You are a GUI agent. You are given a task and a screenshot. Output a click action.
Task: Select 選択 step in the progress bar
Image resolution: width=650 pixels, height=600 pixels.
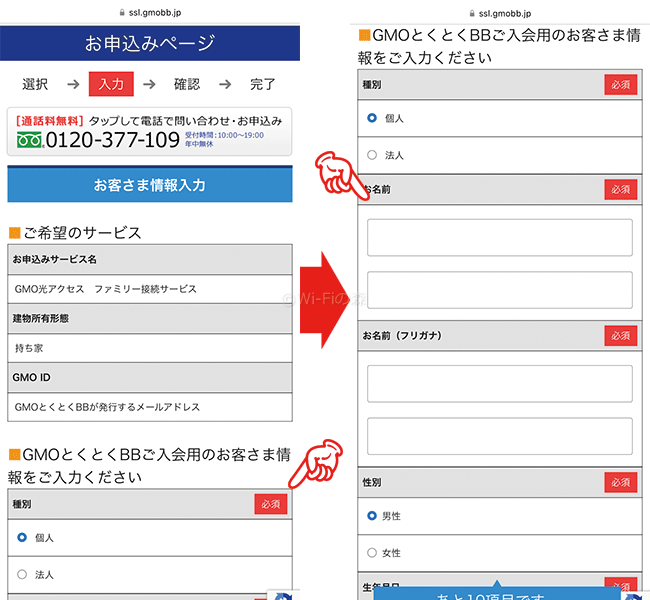tap(35, 84)
